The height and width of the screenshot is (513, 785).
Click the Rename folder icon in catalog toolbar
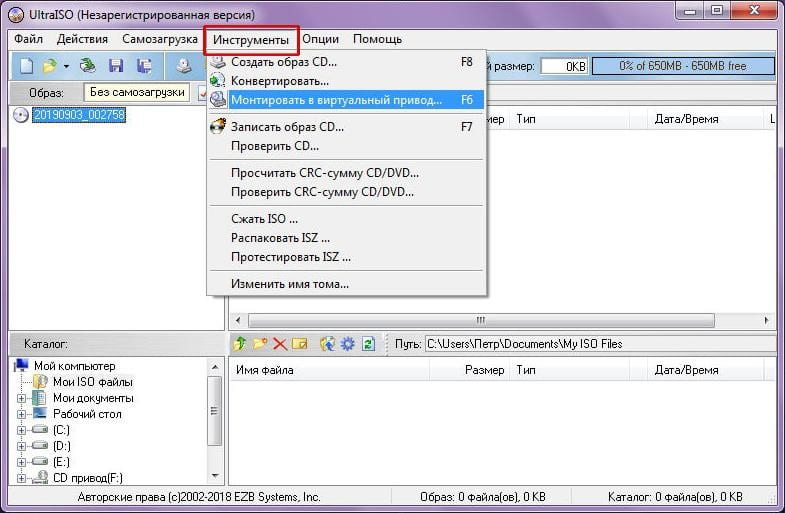click(299, 344)
